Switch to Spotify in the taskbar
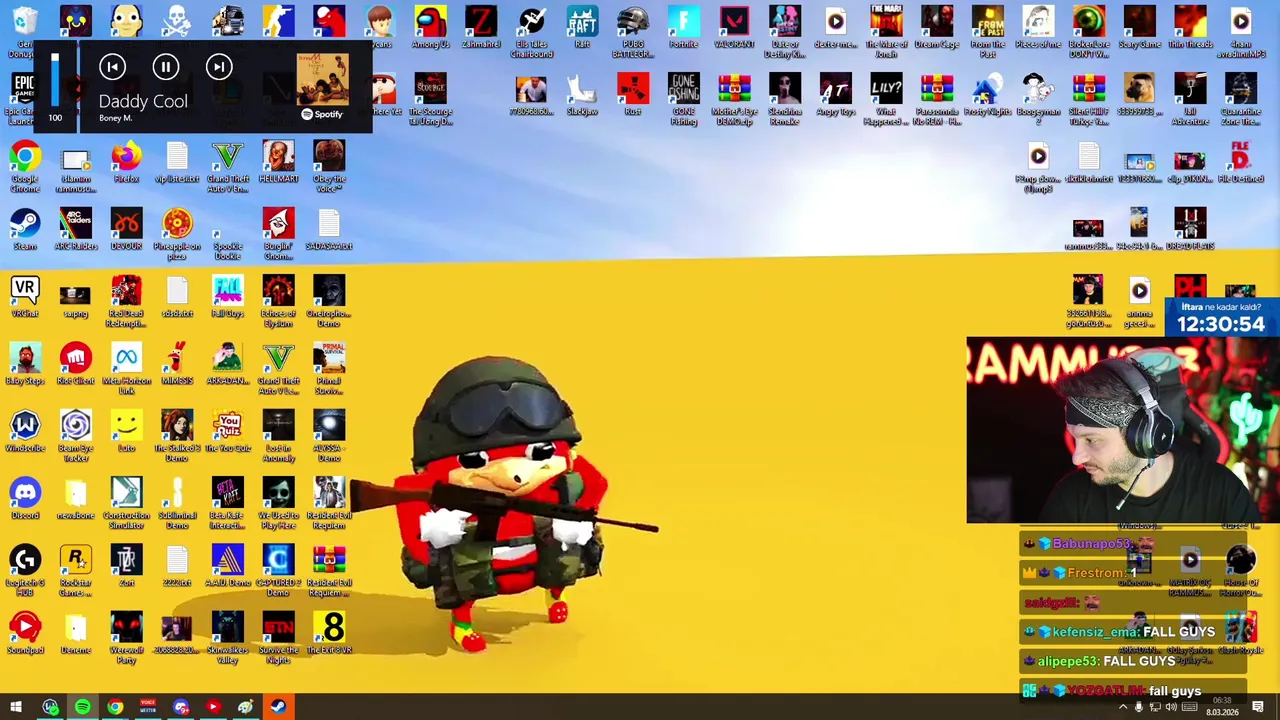 tap(82, 707)
